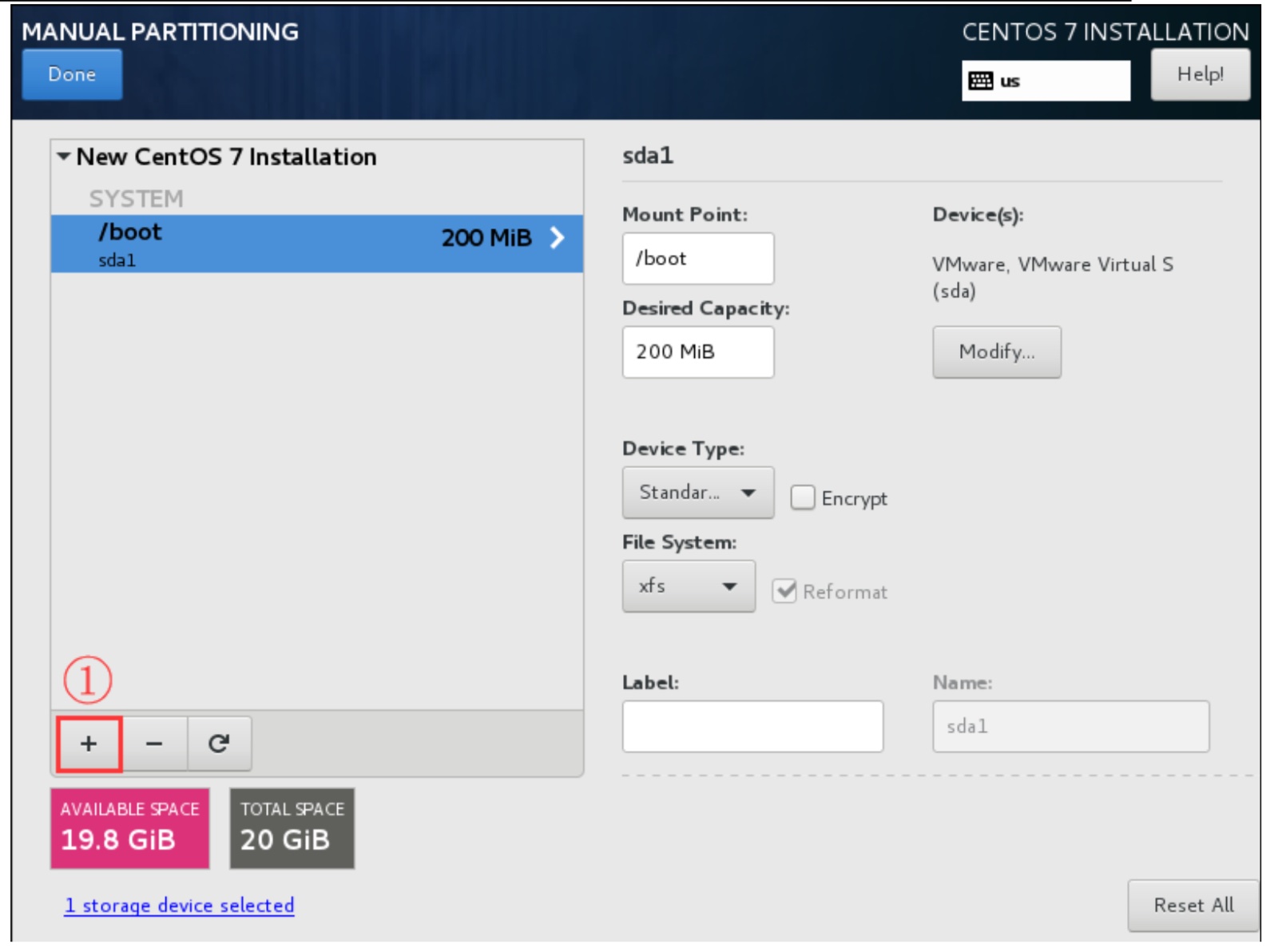Open the Help! button
The image size is (1278, 952).
tap(1200, 74)
